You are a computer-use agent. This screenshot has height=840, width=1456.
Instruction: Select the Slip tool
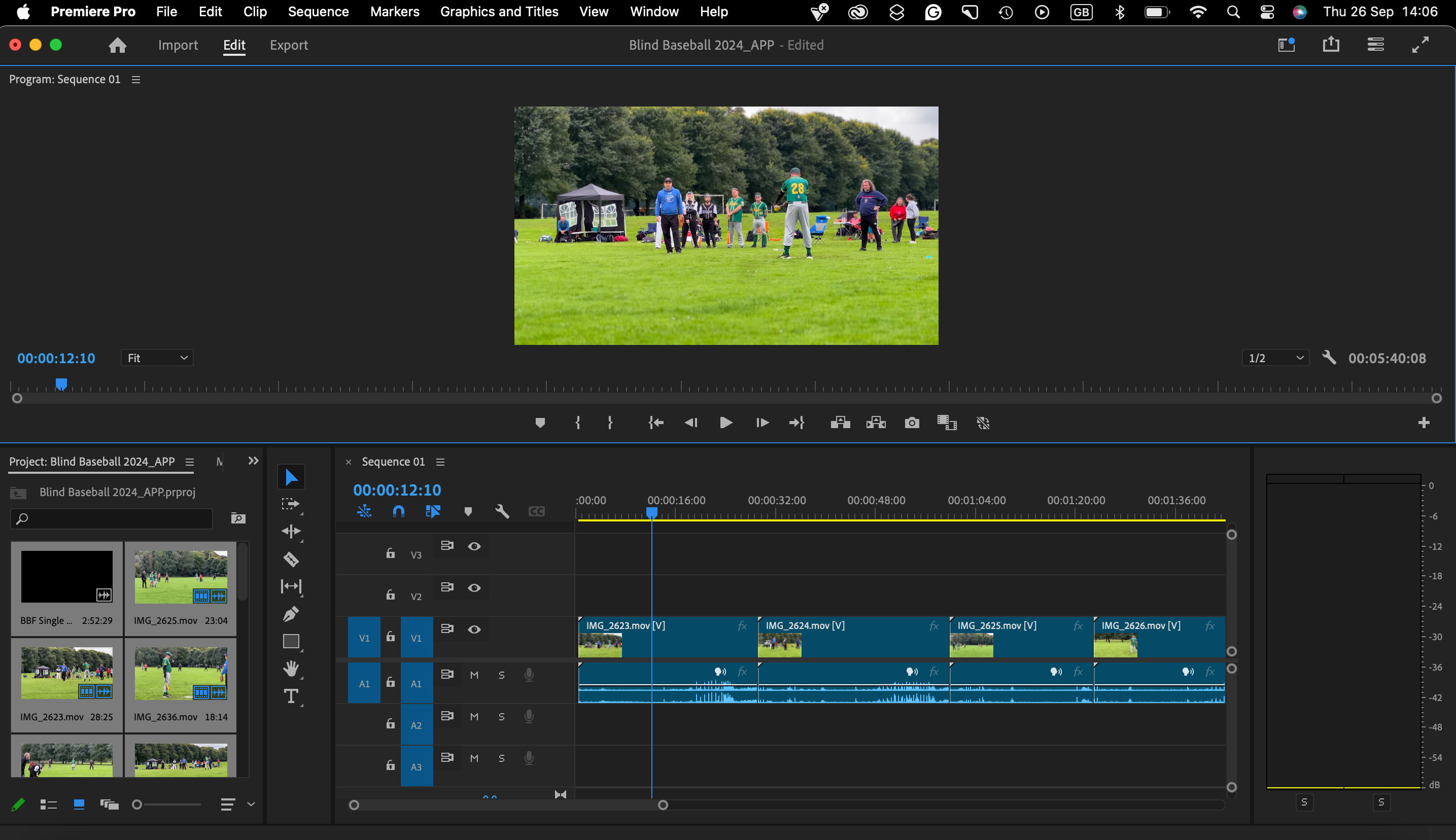[x=291, y=586]
